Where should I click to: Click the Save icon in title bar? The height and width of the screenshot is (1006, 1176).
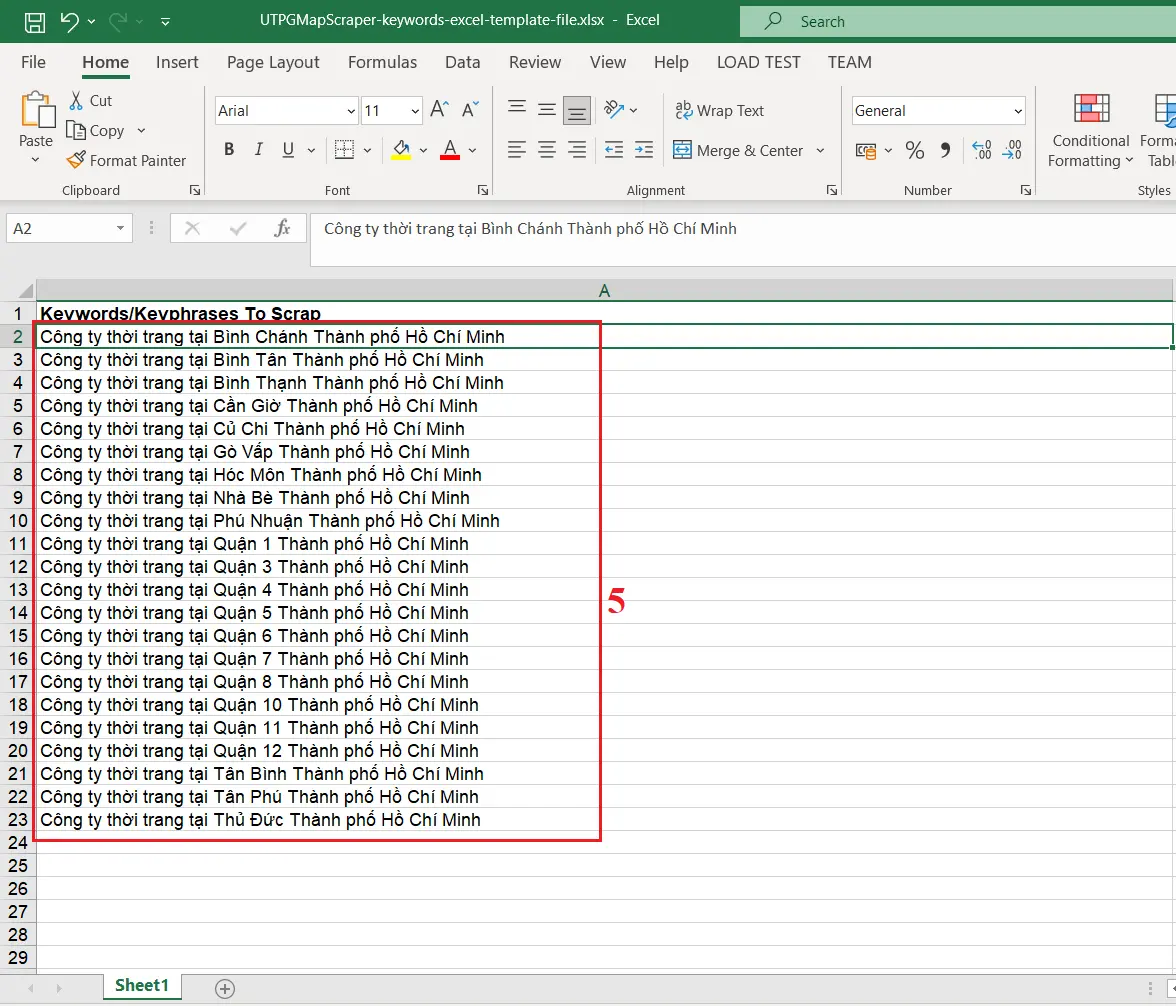tap(34, 21)
